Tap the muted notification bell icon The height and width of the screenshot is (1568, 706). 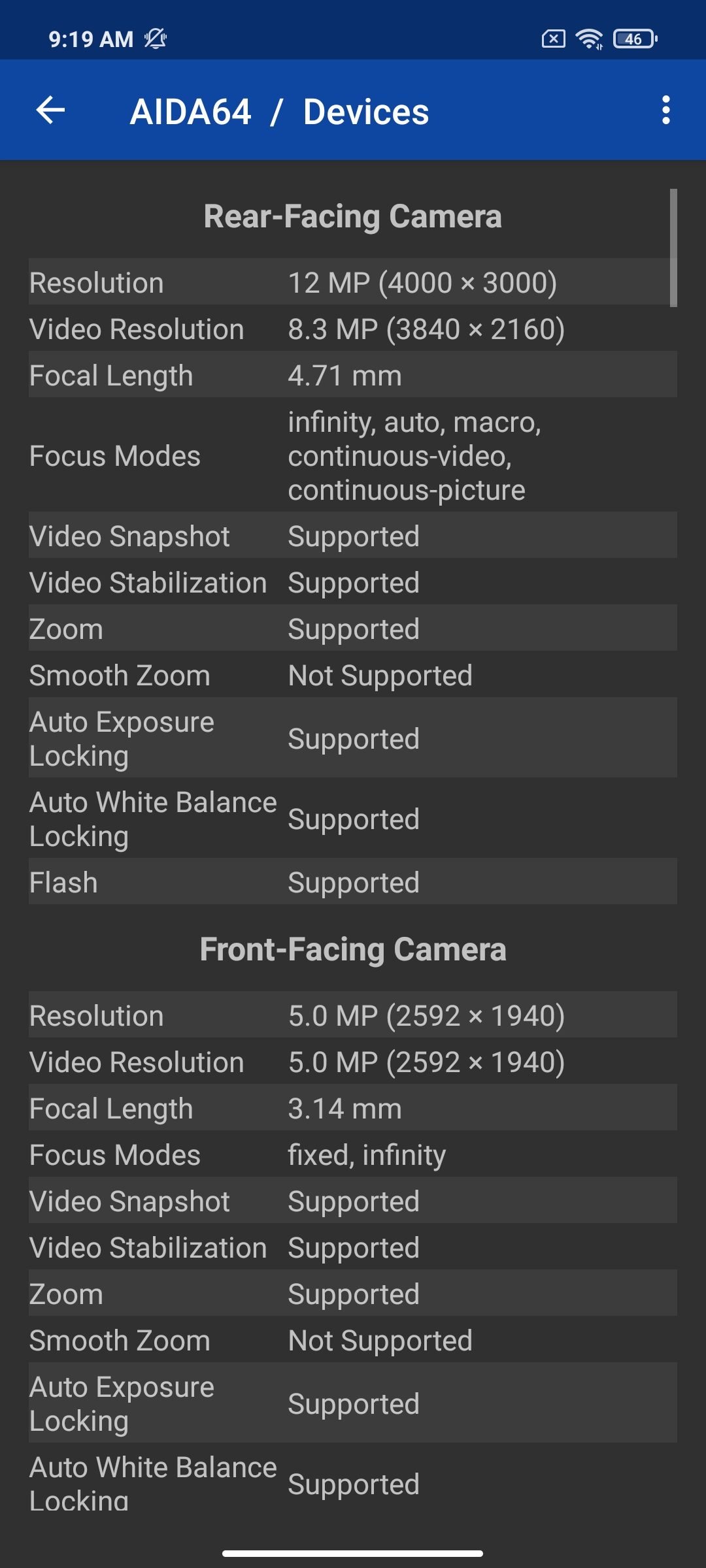tap(156, 39)
